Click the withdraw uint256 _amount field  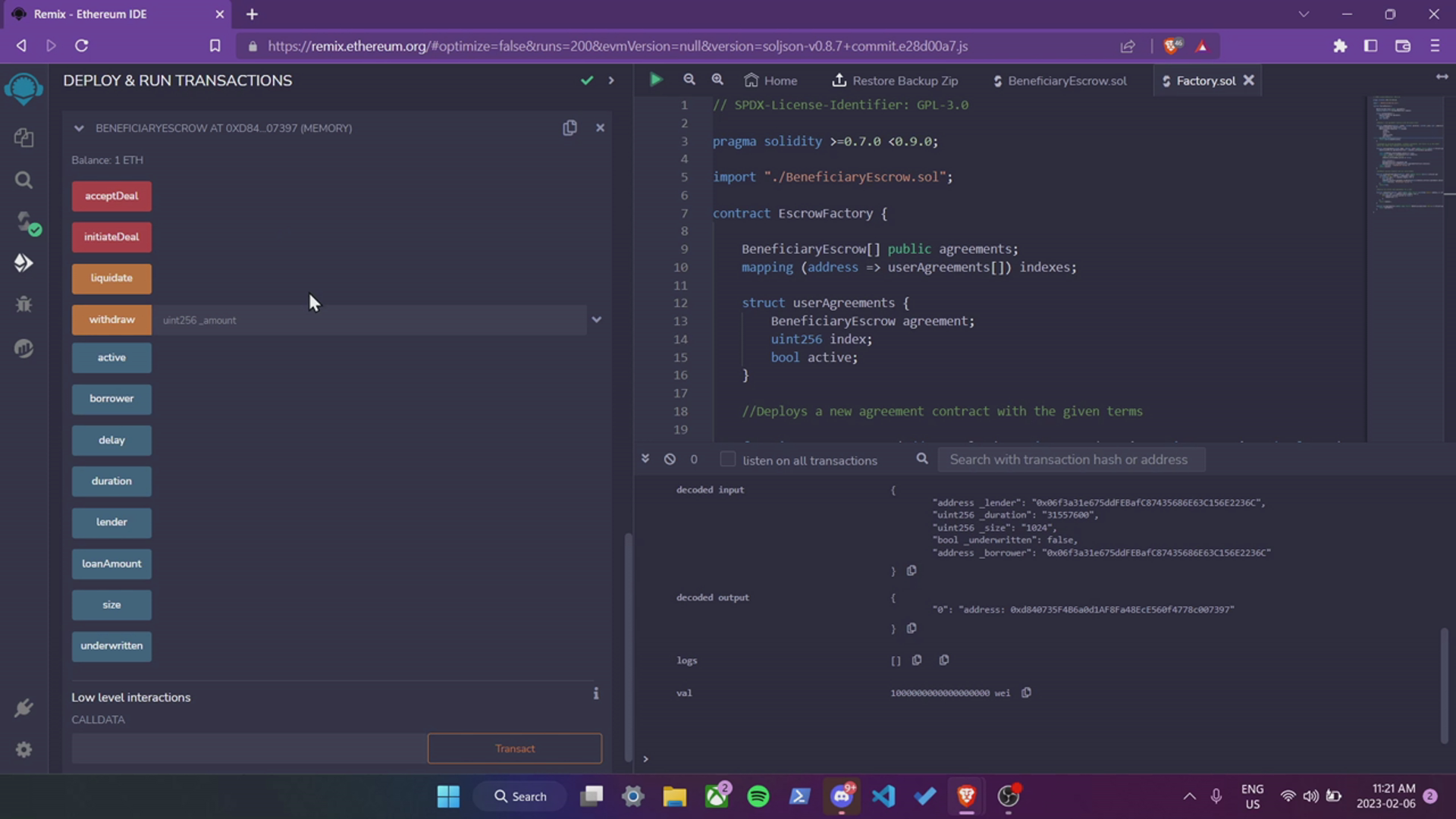(369, 320)
